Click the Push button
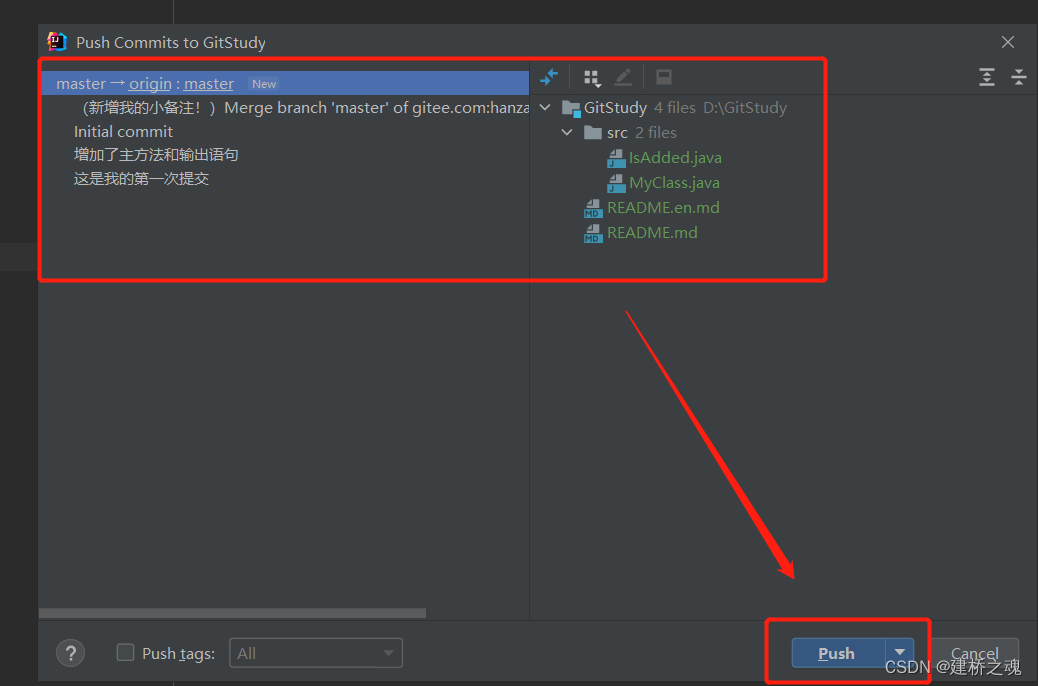 [838, 653]
